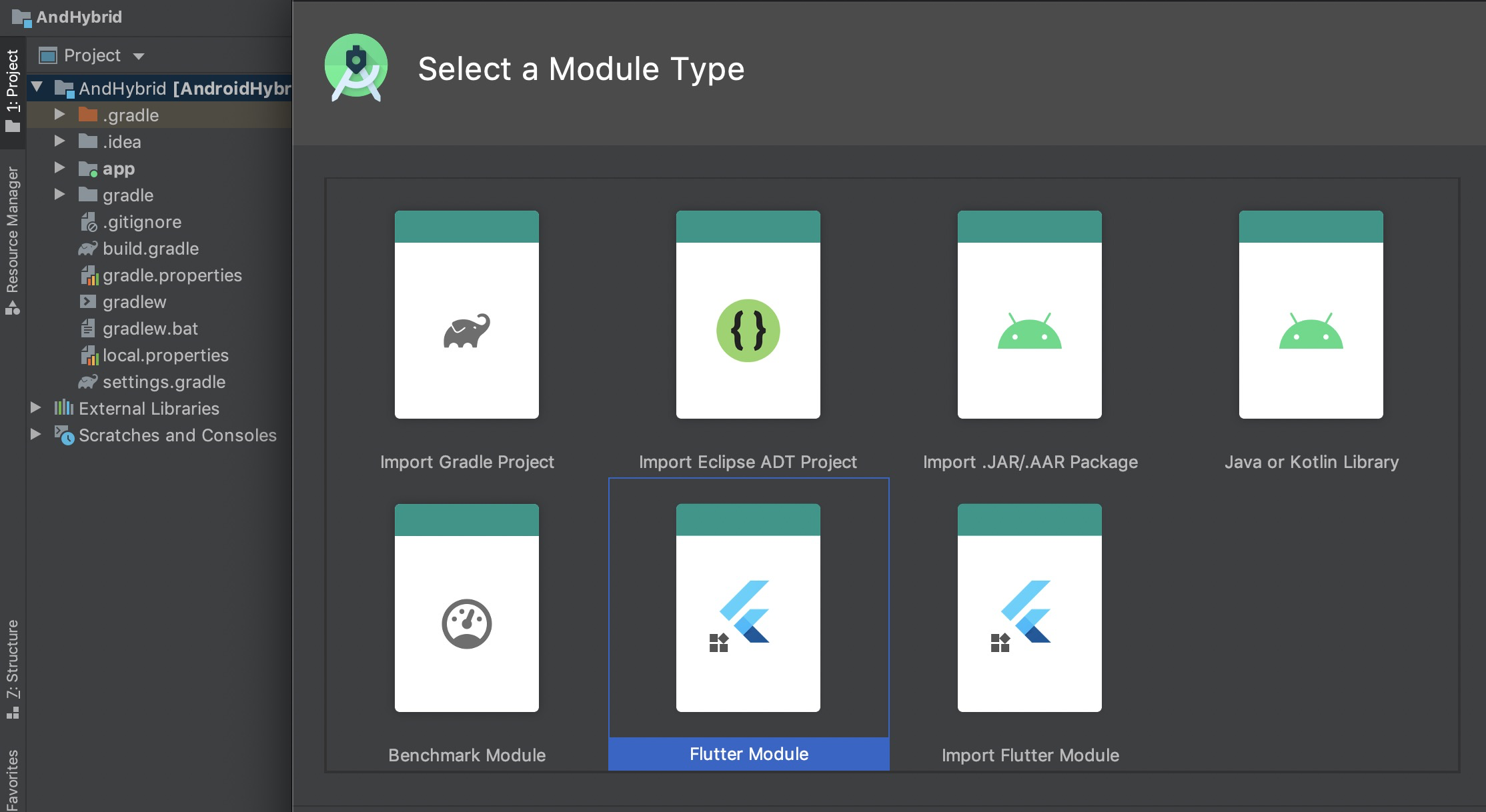The width and height of the screenshot is (1486, 812).
Task: Click the Import Flutter Module label
Action: click(x=1030, y=755)
